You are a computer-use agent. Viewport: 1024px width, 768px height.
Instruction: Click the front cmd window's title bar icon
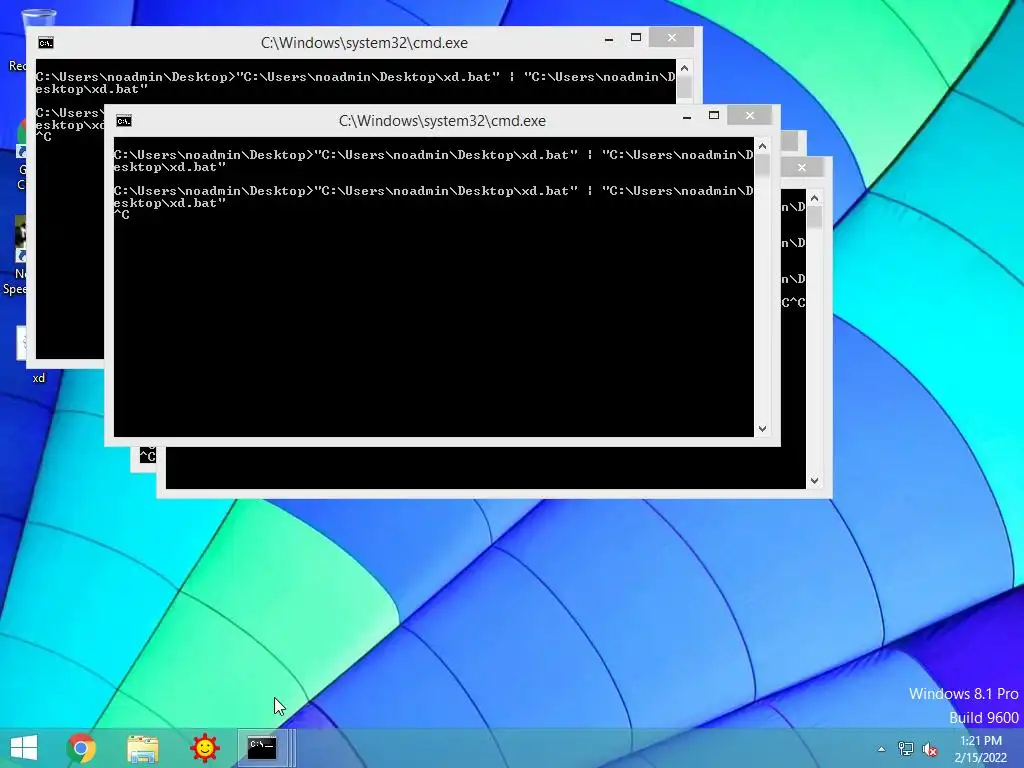[x=123, y=121]
